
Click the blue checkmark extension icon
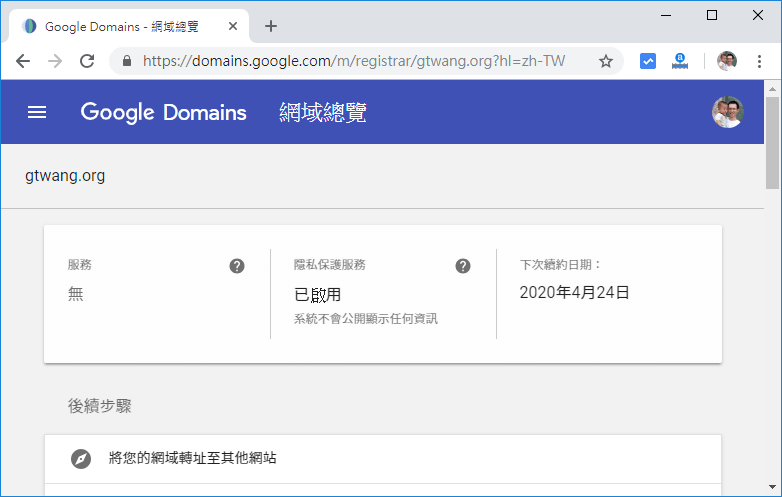(x=647, y=61)
